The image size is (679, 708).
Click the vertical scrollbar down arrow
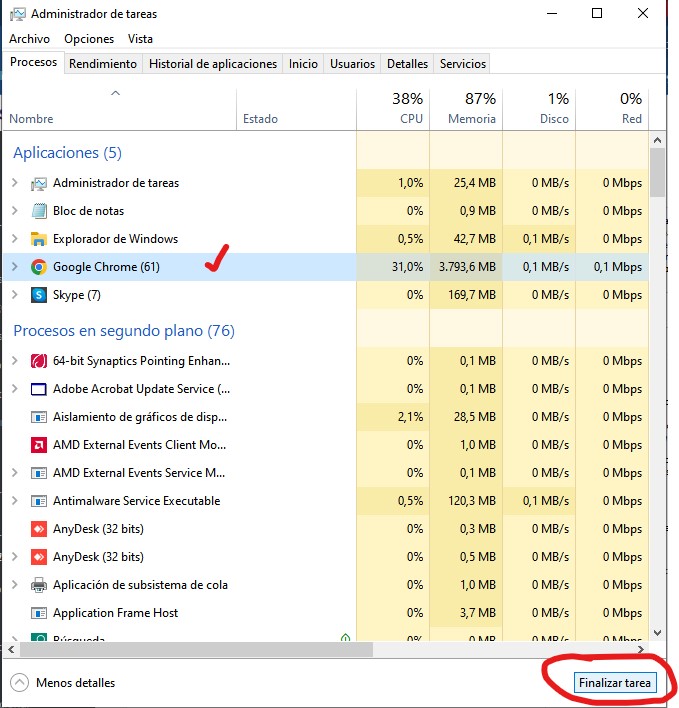tap(657, 632)
